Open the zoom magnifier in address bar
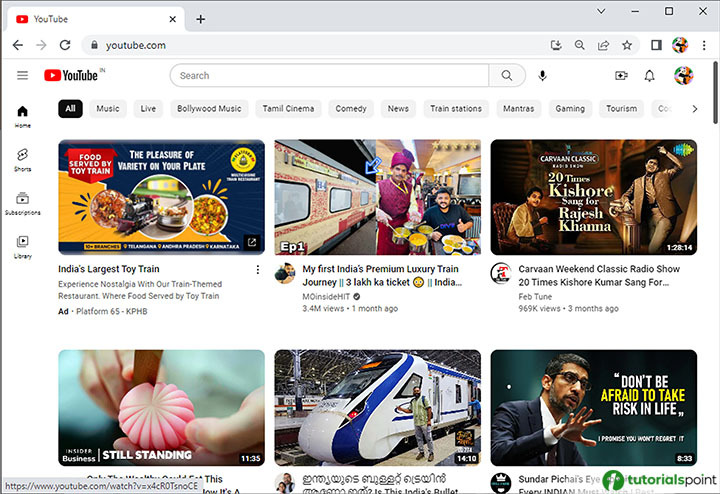Screen dimensions: 720x494 [x=579, y=45]
